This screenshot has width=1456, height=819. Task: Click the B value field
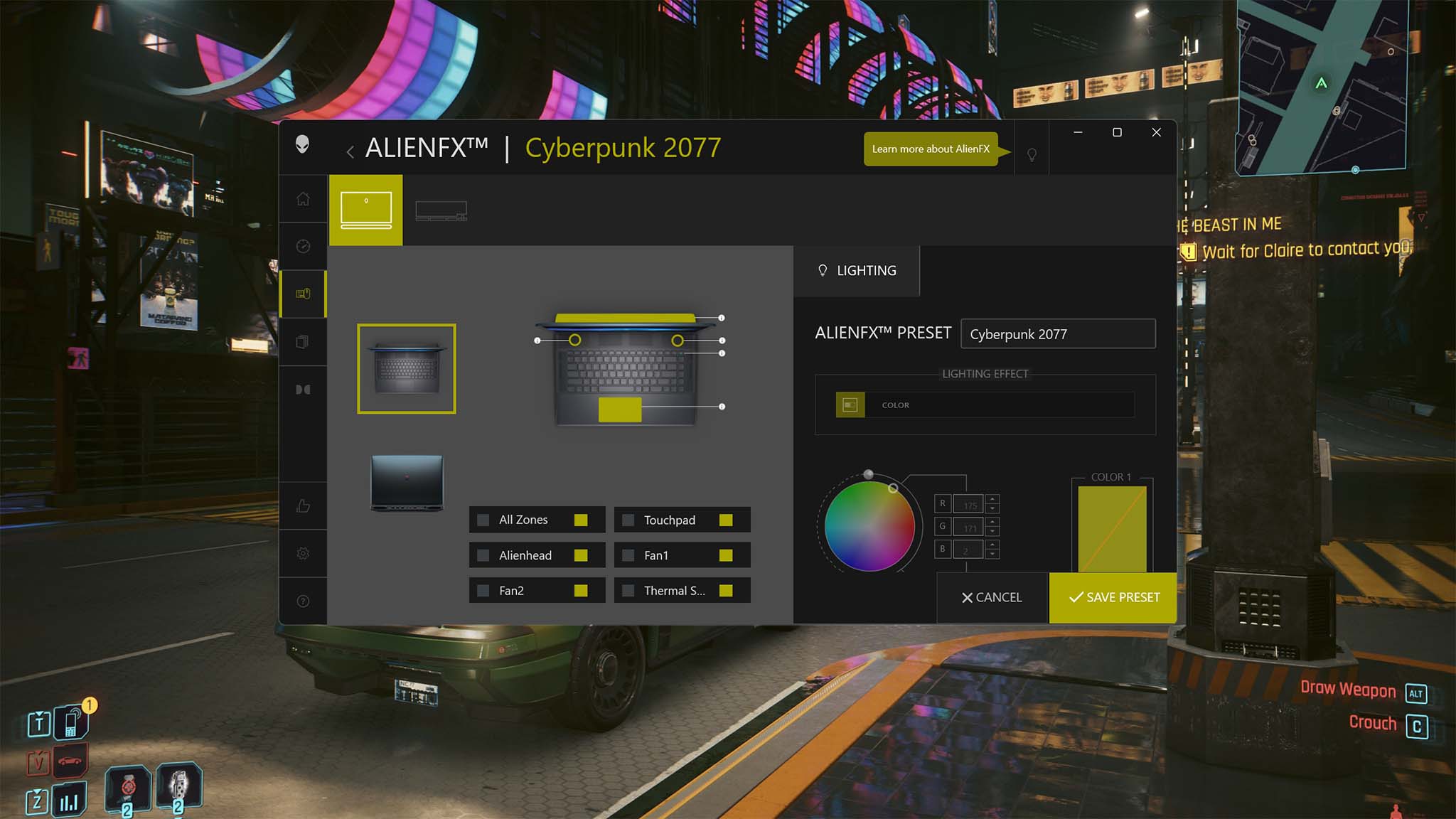968,550
